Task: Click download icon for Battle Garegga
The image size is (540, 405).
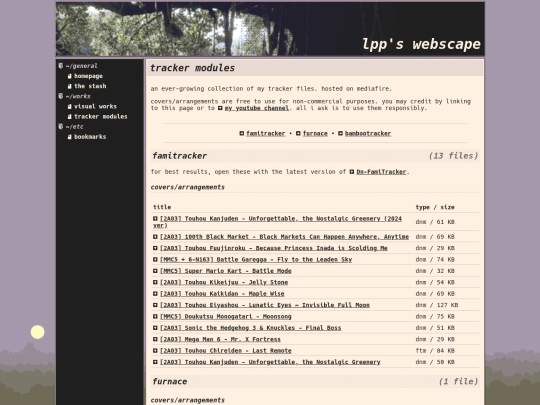Action: pos(155,259)
